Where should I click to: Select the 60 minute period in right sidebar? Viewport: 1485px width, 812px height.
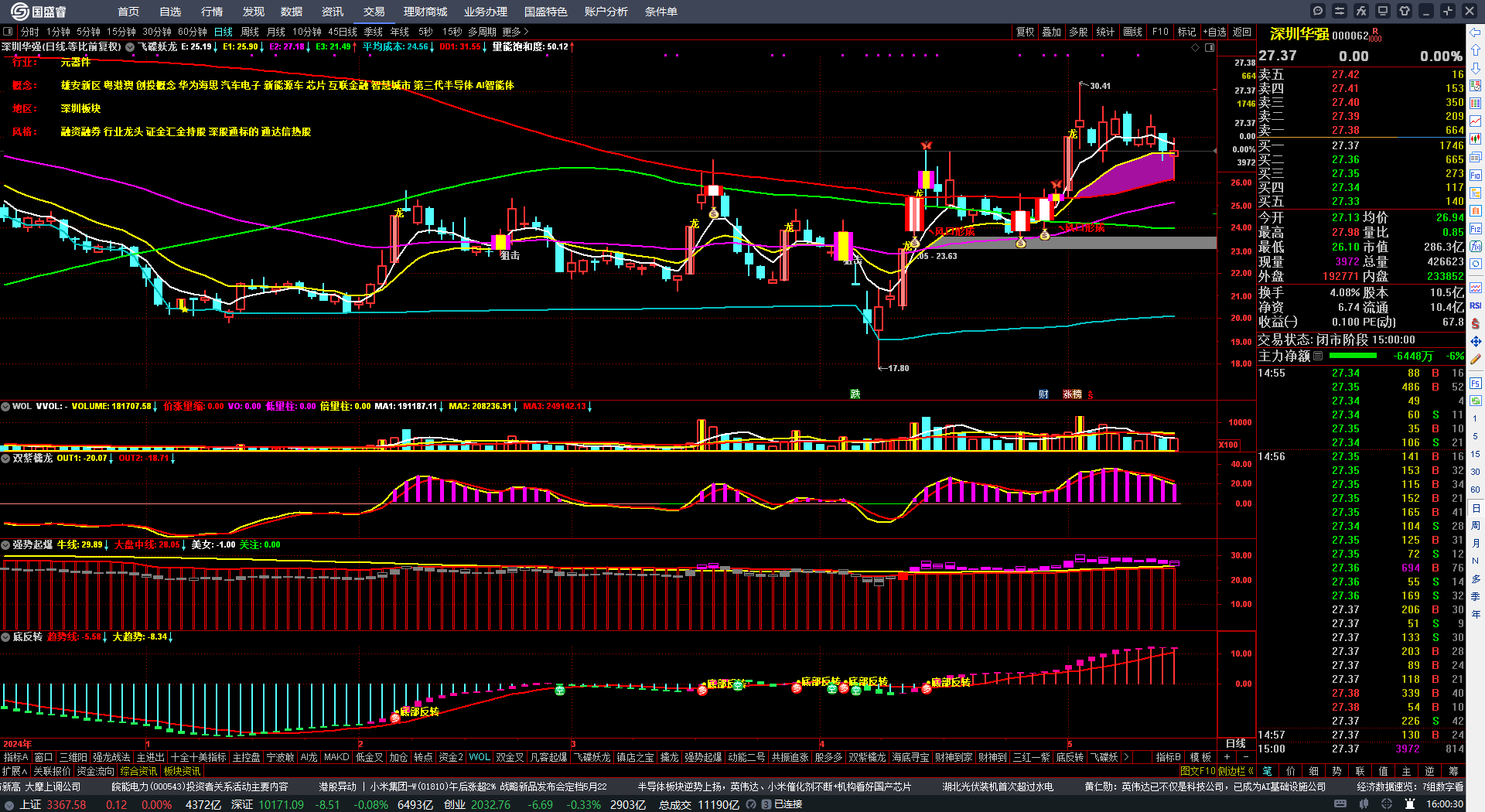tap(1476, 490)
